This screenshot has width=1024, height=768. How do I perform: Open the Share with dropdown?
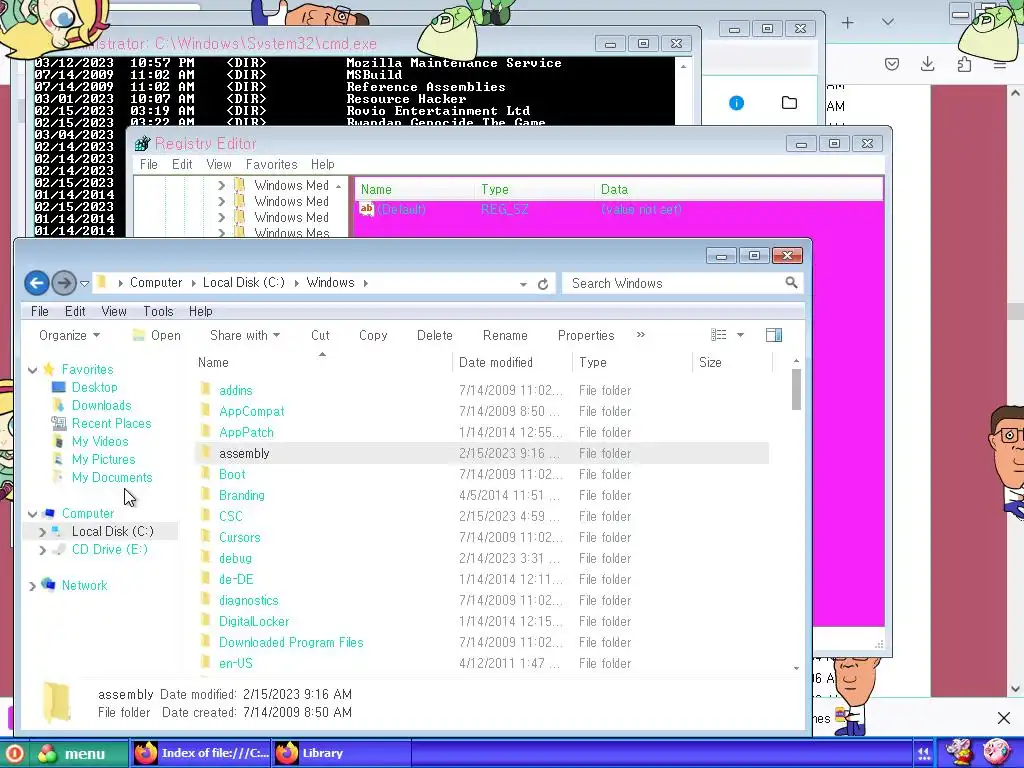click(245, 335)
